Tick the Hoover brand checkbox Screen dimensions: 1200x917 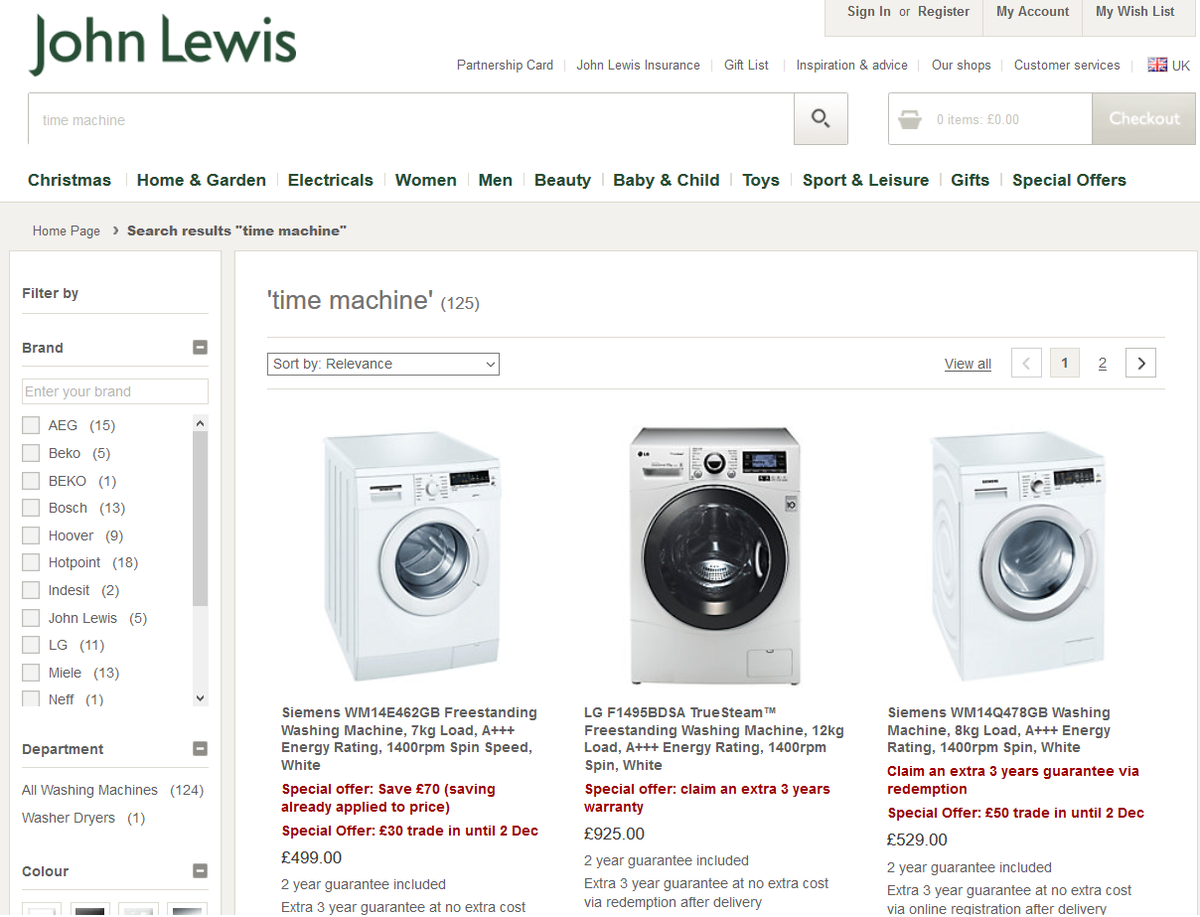pyautogui.click(x=31, y=536)
